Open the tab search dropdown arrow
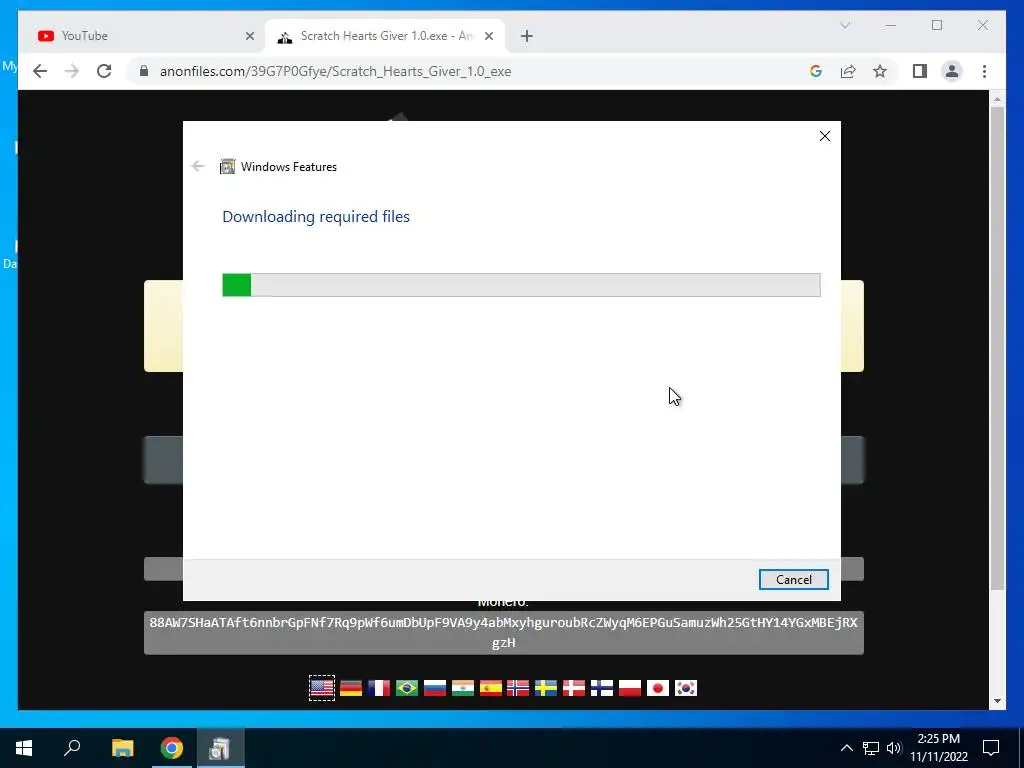1024x768 pixels. click(844, 25)
